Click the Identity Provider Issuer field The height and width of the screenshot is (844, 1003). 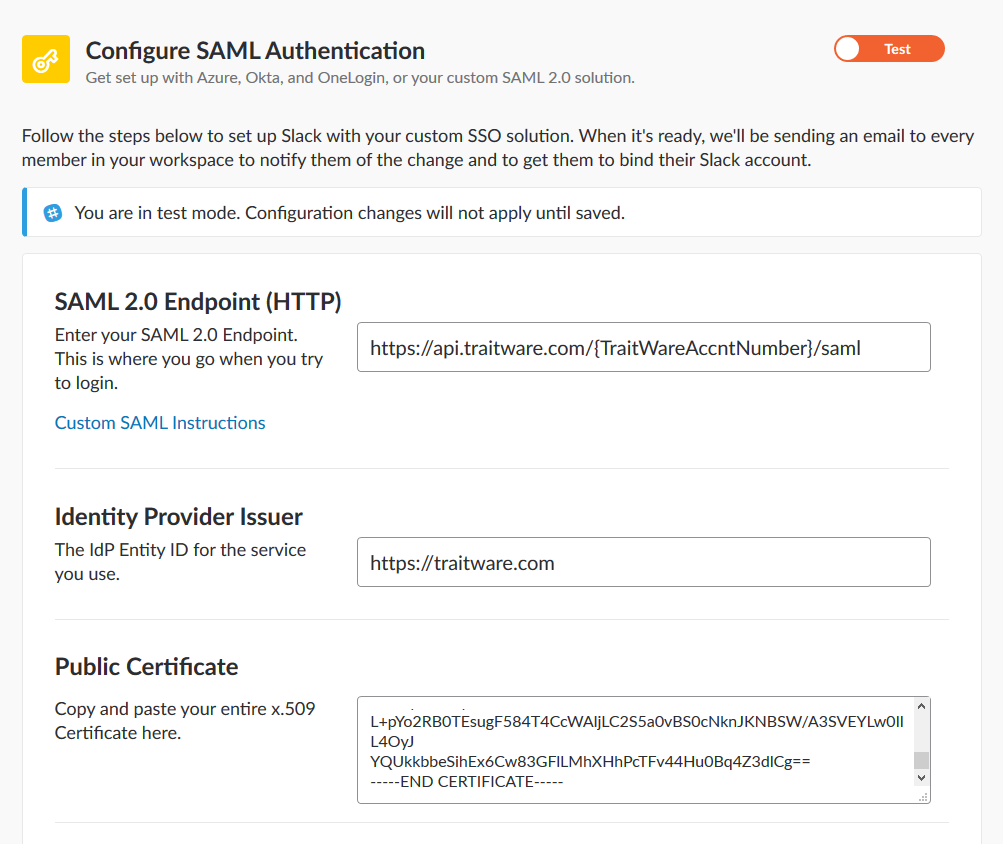click(644, 562)
